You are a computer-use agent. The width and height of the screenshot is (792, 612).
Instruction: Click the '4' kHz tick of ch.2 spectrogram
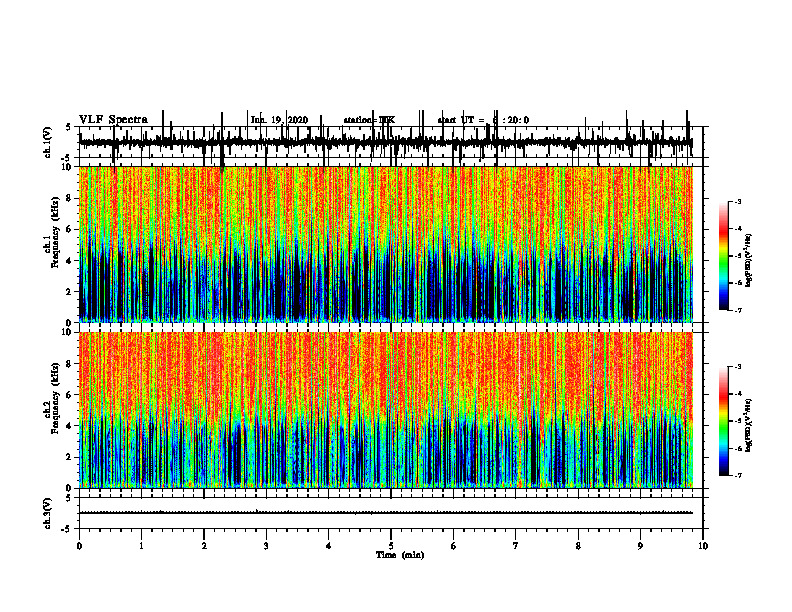[x=70, y=426]
